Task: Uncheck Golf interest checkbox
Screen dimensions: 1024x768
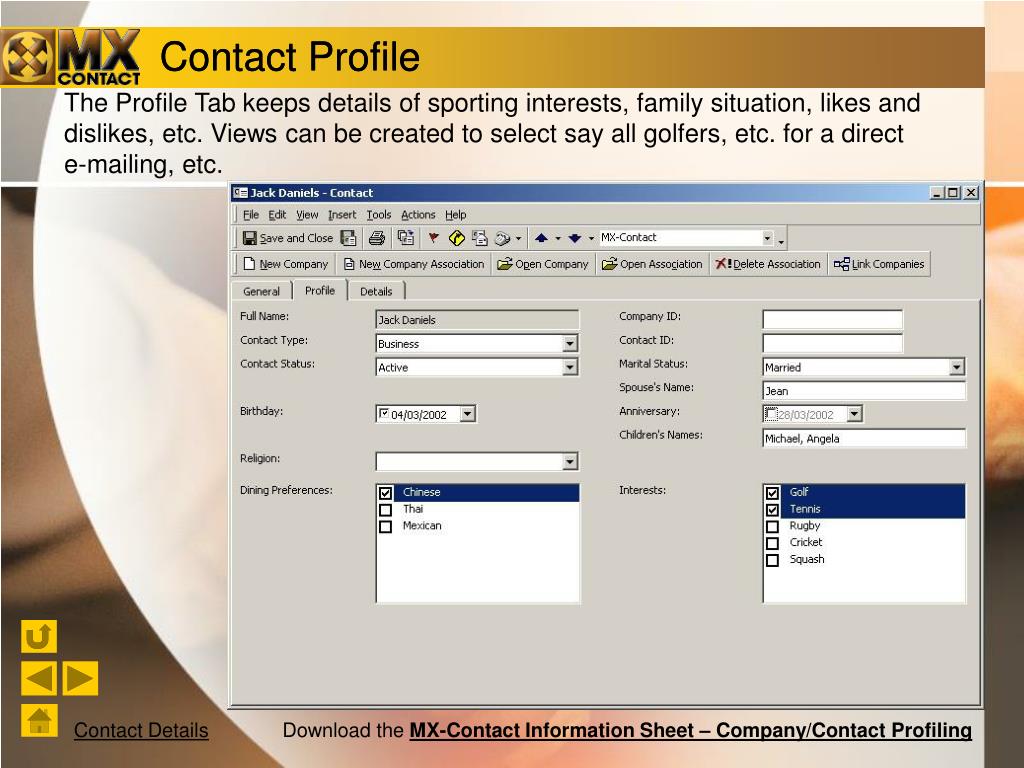Action: click(x=773, y=493)
